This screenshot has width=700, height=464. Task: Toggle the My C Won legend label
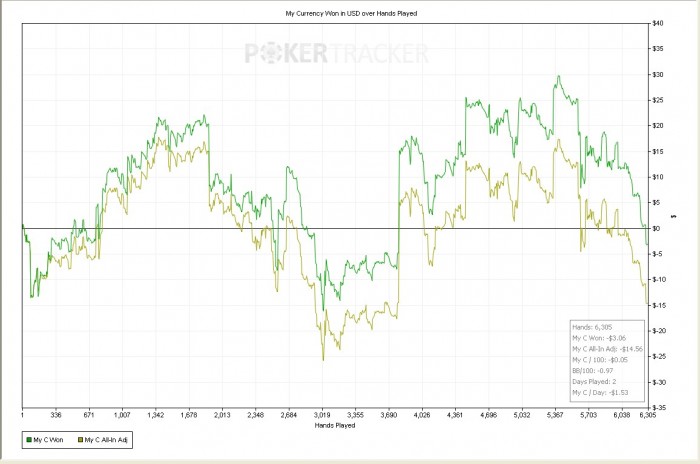(x=49, y=439)
